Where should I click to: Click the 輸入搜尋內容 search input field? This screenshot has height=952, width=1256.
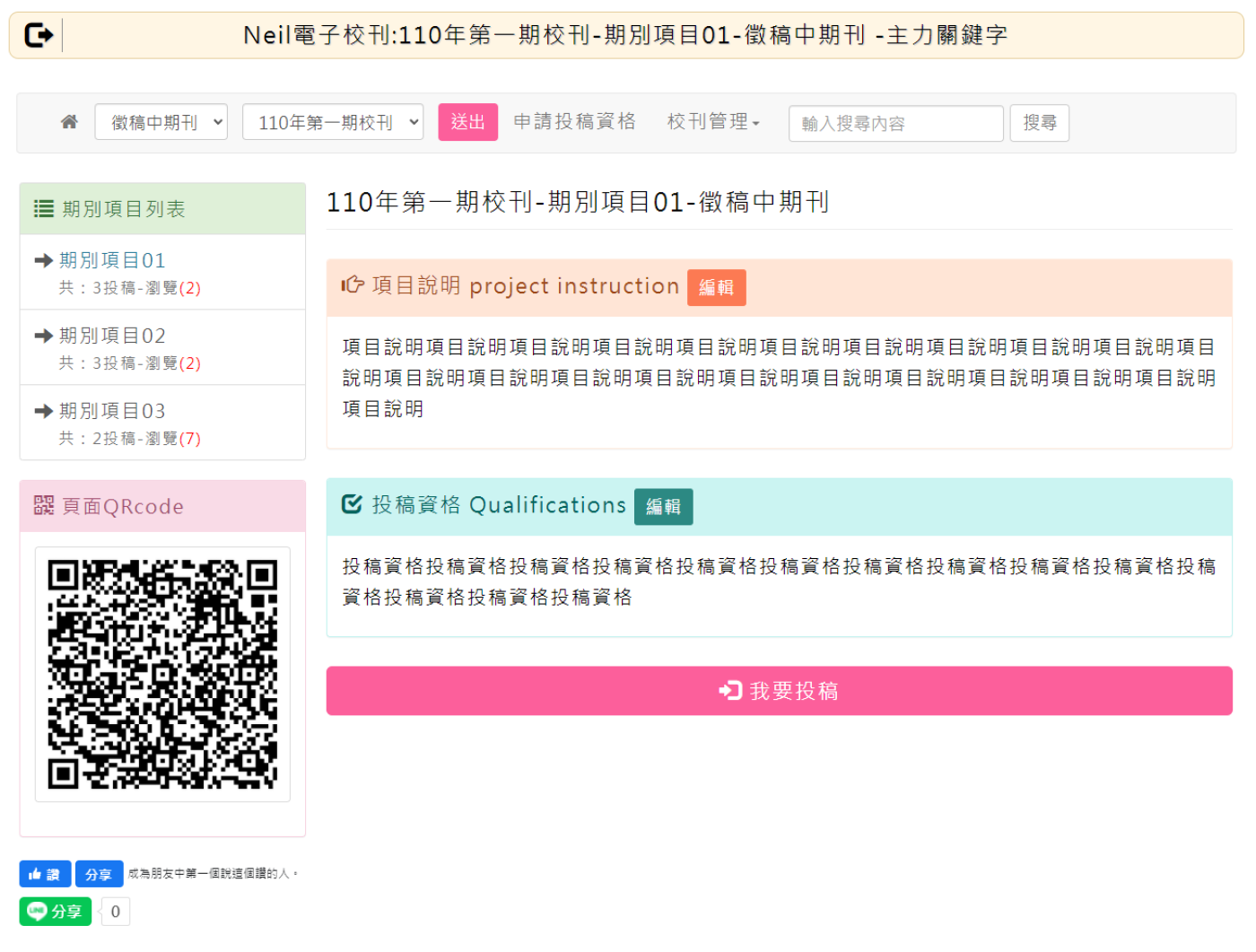(x=895, y=123)
